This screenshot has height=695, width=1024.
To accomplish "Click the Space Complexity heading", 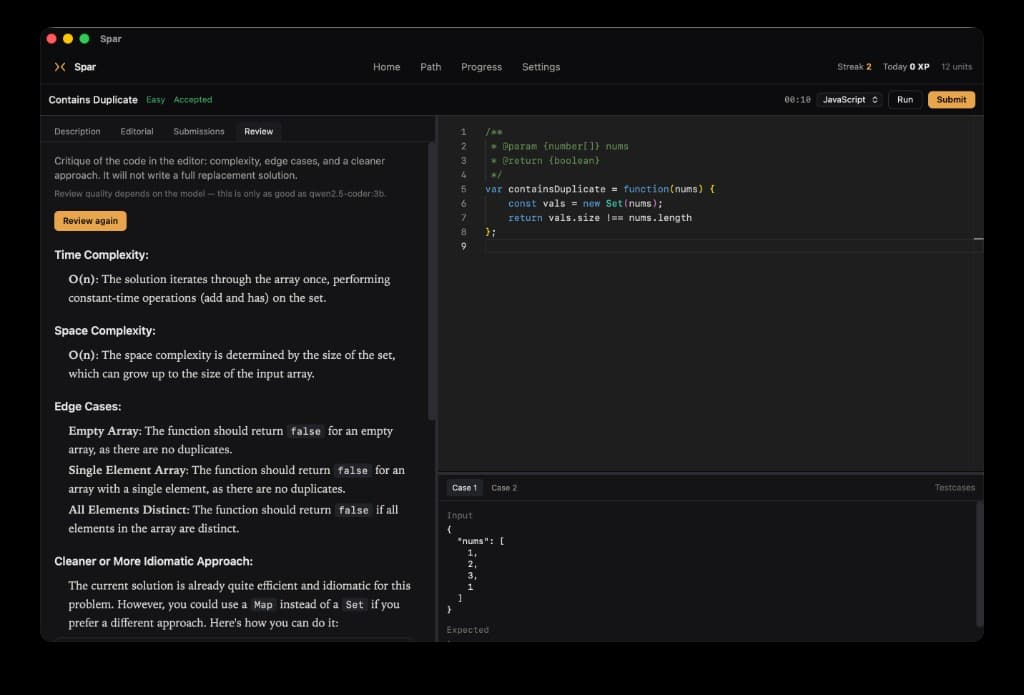I will pos(104,331).
